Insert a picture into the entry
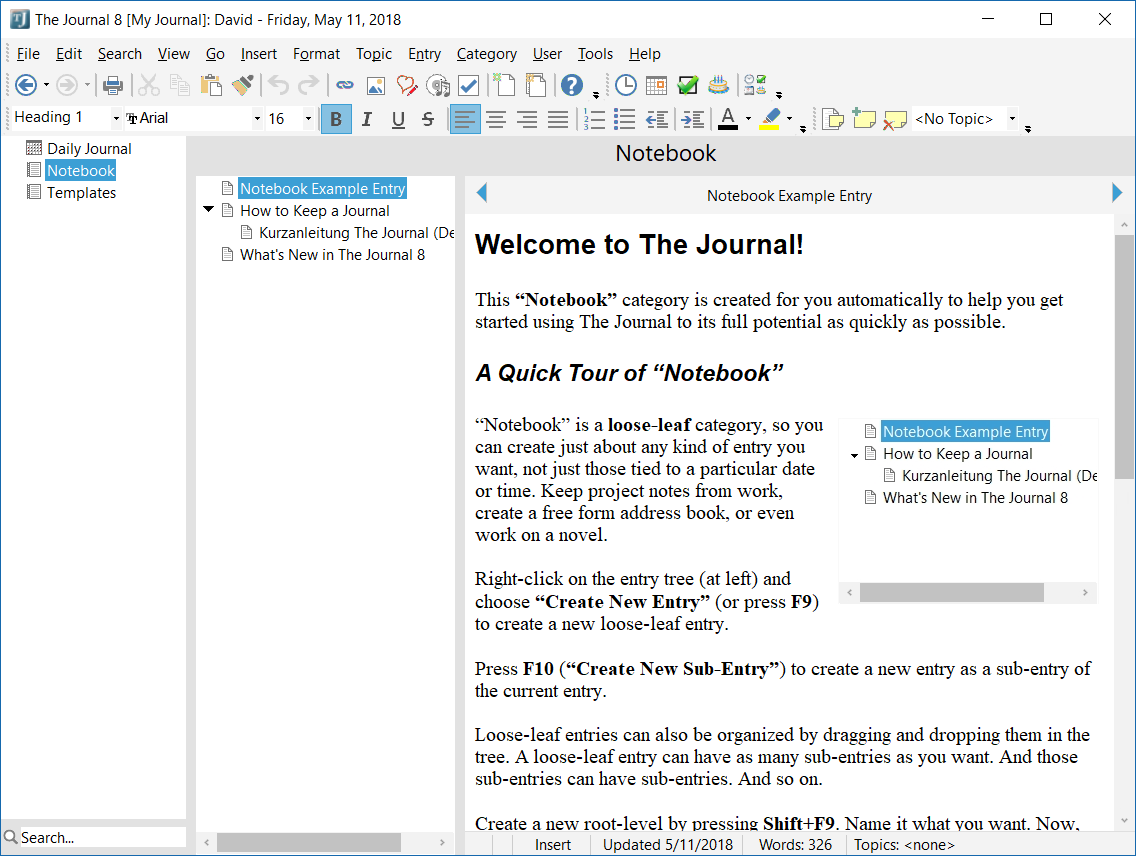The image size is (1136, 856). (376, 85)
